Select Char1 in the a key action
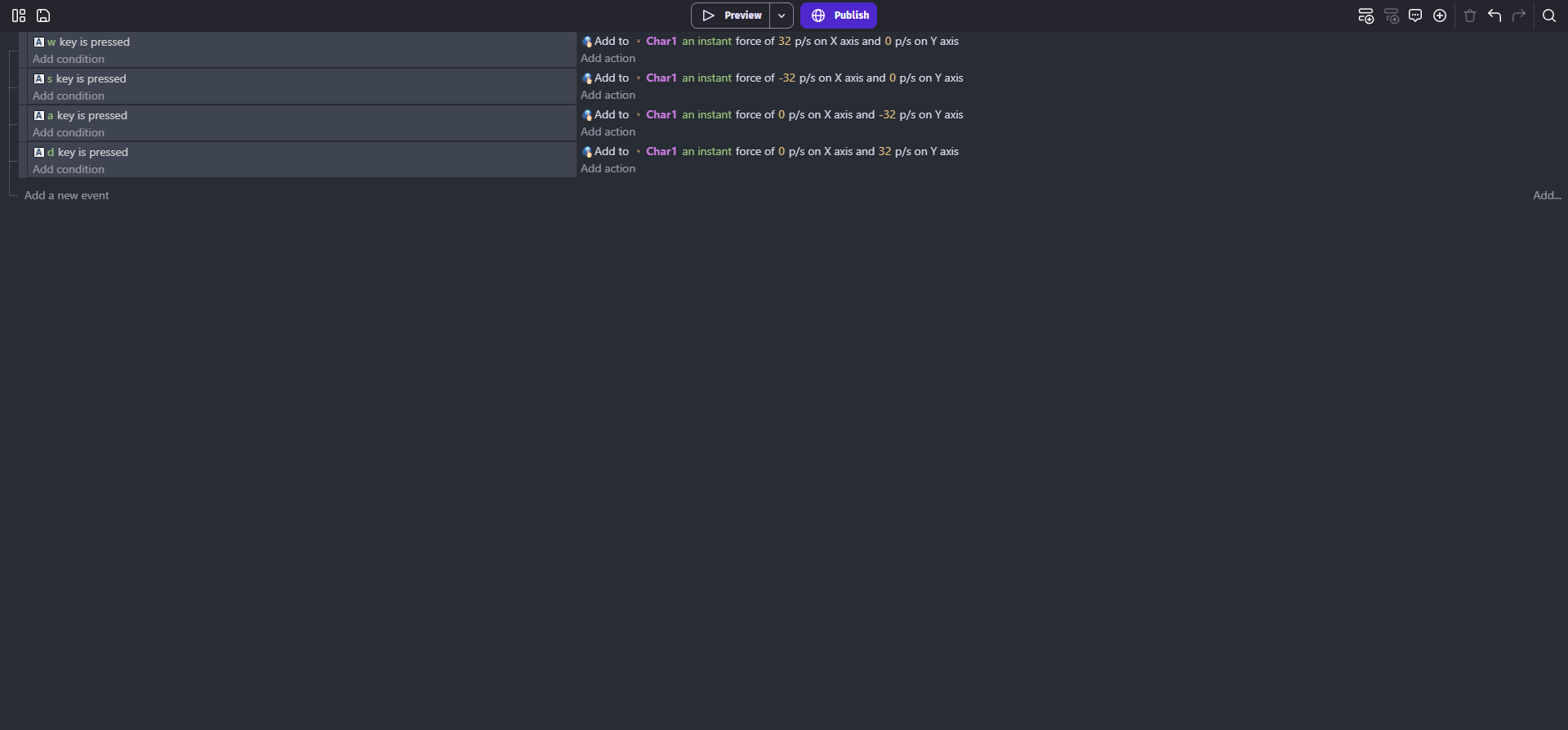Screen dimensions: 1568x730 click(661, 114)
